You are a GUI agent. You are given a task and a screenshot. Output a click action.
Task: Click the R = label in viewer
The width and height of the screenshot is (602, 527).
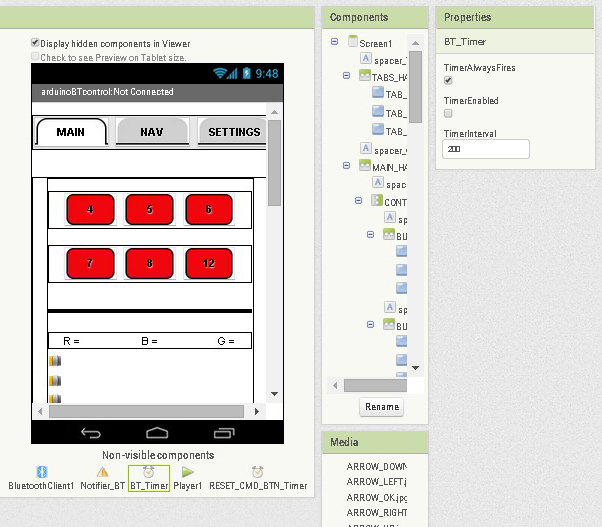(71, 341)
